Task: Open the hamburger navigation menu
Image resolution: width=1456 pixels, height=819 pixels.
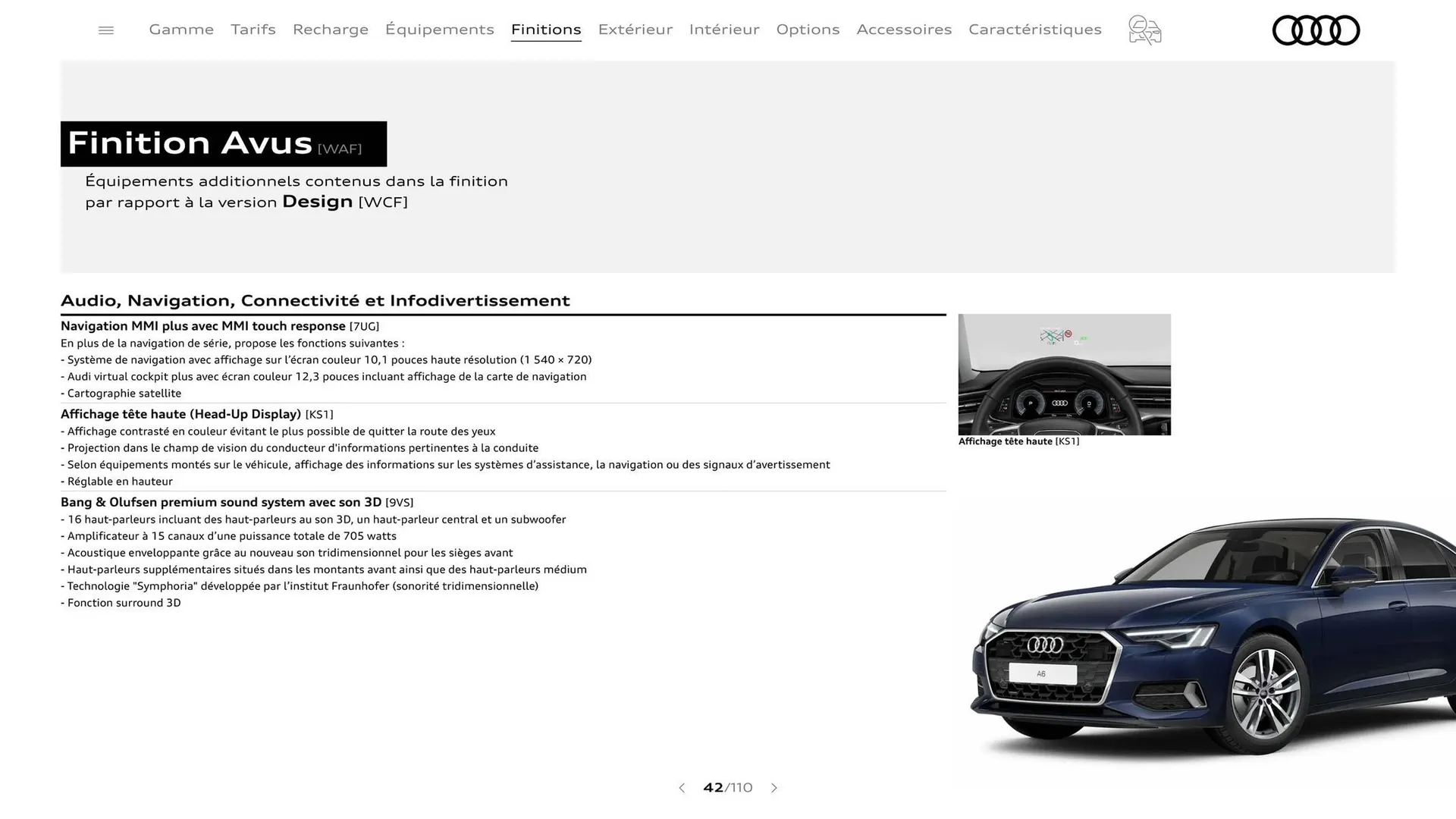Action: 105,30
